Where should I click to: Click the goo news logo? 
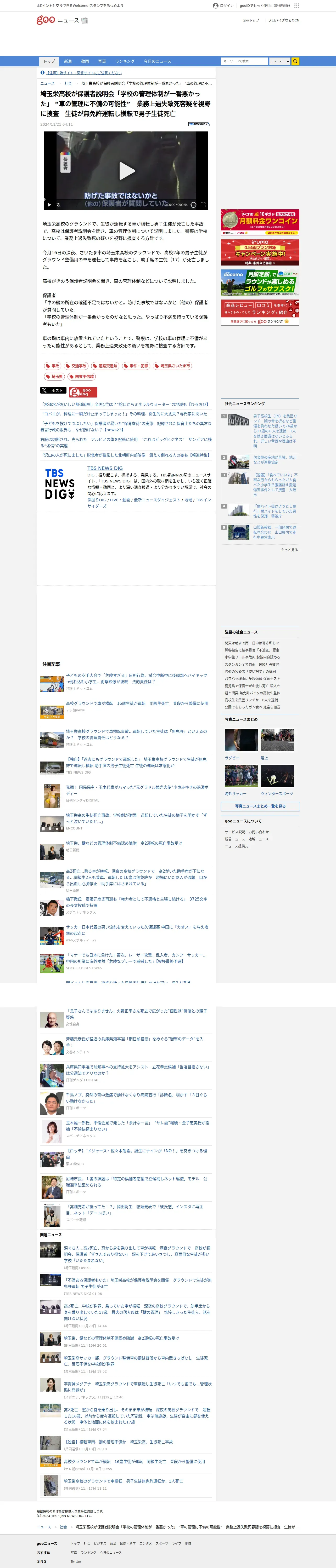point(62,20)
